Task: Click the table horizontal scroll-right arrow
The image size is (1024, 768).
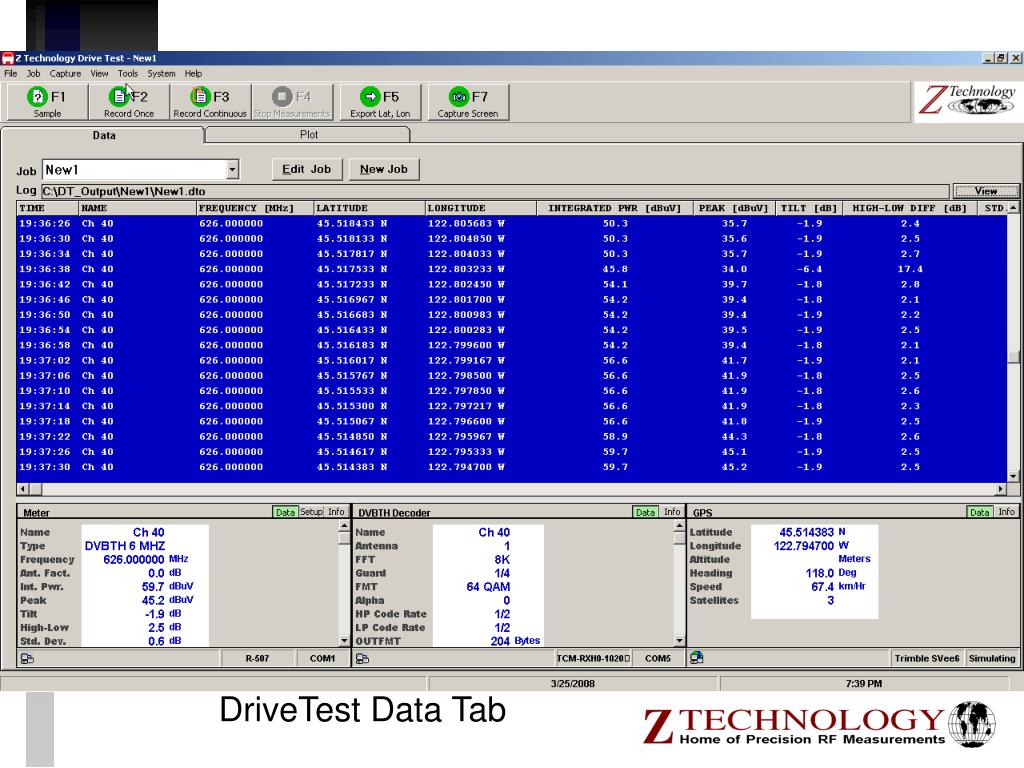Action: (x=1000, y=488)
